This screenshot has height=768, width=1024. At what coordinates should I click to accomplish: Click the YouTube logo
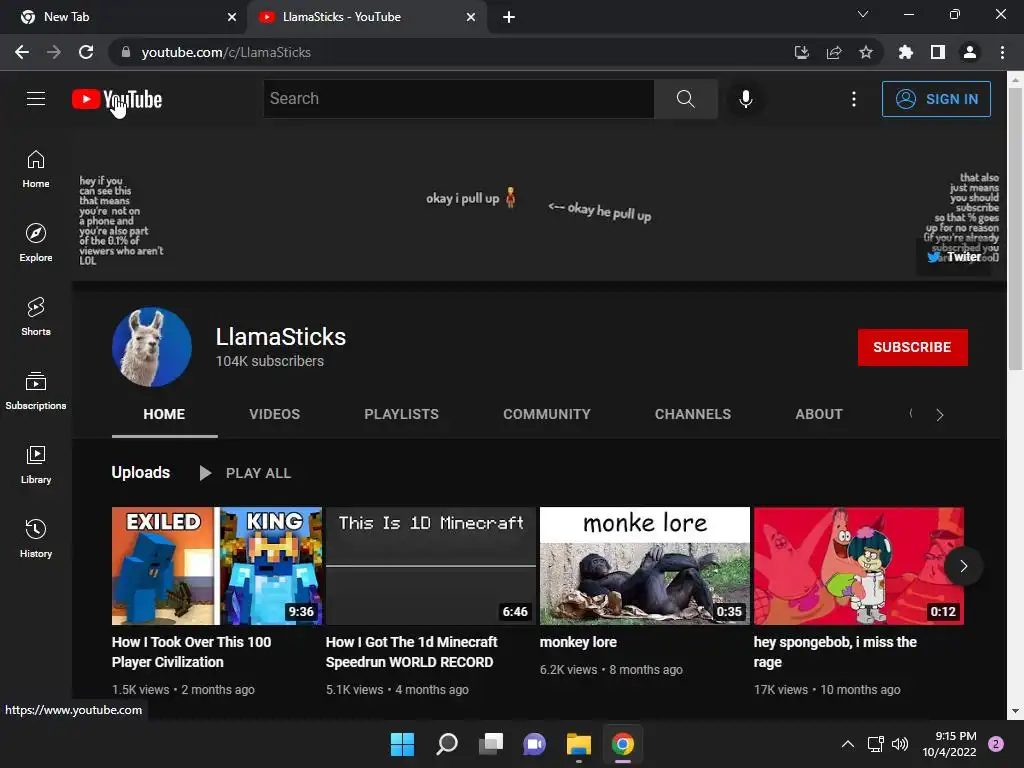[x=117, y=99]
